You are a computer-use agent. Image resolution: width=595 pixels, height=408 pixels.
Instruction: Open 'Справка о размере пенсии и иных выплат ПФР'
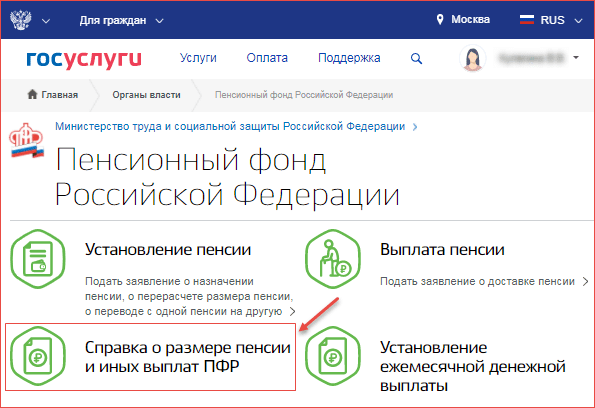click(x=188, y=357)
